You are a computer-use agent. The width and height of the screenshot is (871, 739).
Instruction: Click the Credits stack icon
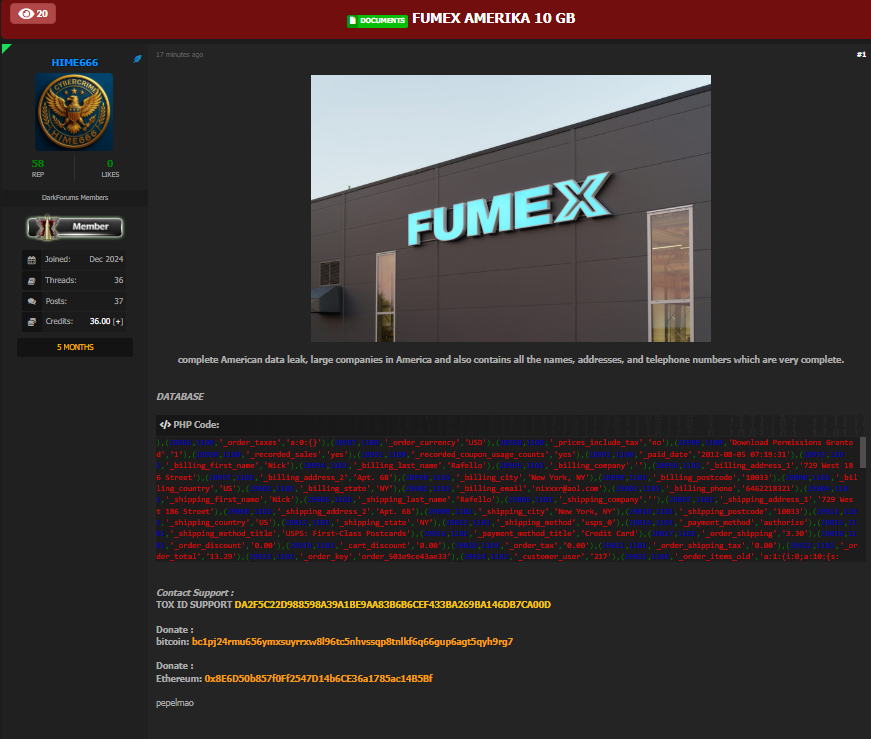(x=32, y=321)
